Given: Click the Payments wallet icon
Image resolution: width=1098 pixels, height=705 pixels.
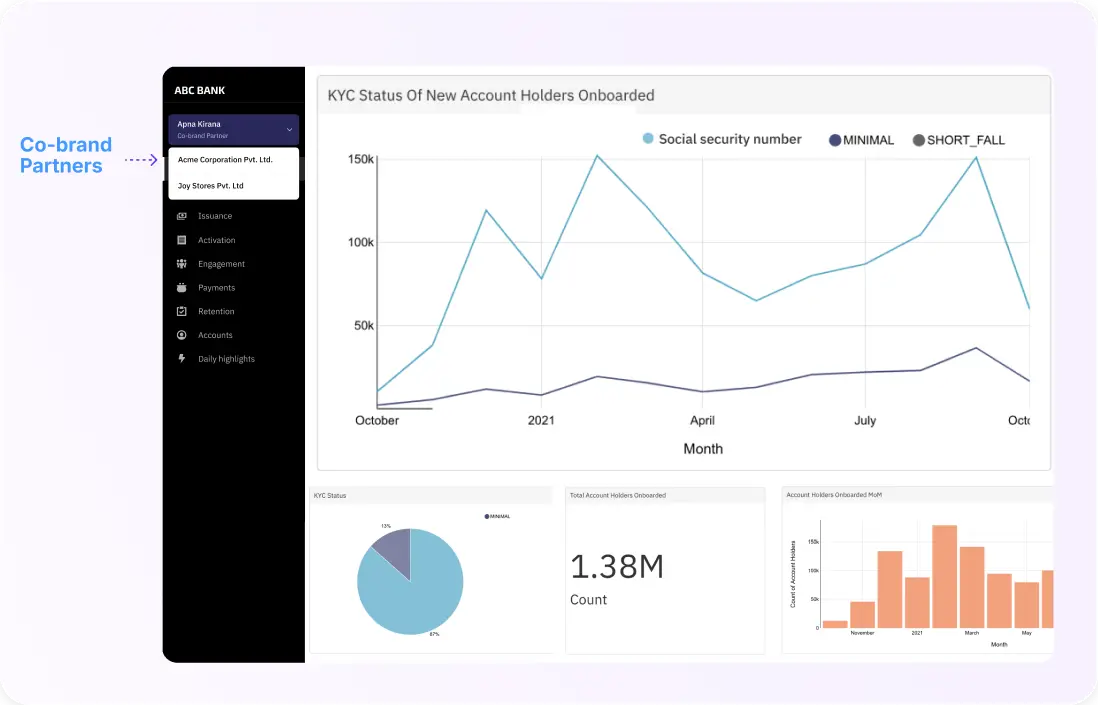Looking at the screenshot, I should click(x=181, y=288).
